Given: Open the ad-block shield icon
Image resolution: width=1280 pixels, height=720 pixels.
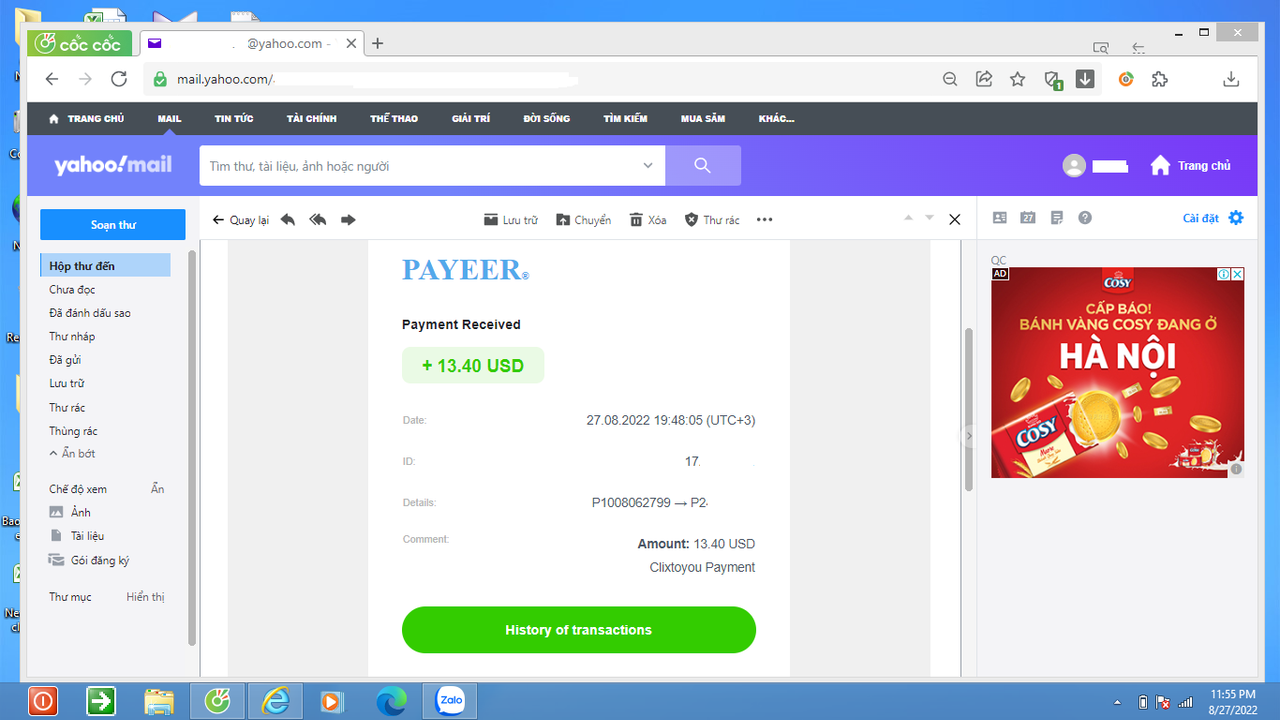Looking at the screenshot, I should (1052, 80).
